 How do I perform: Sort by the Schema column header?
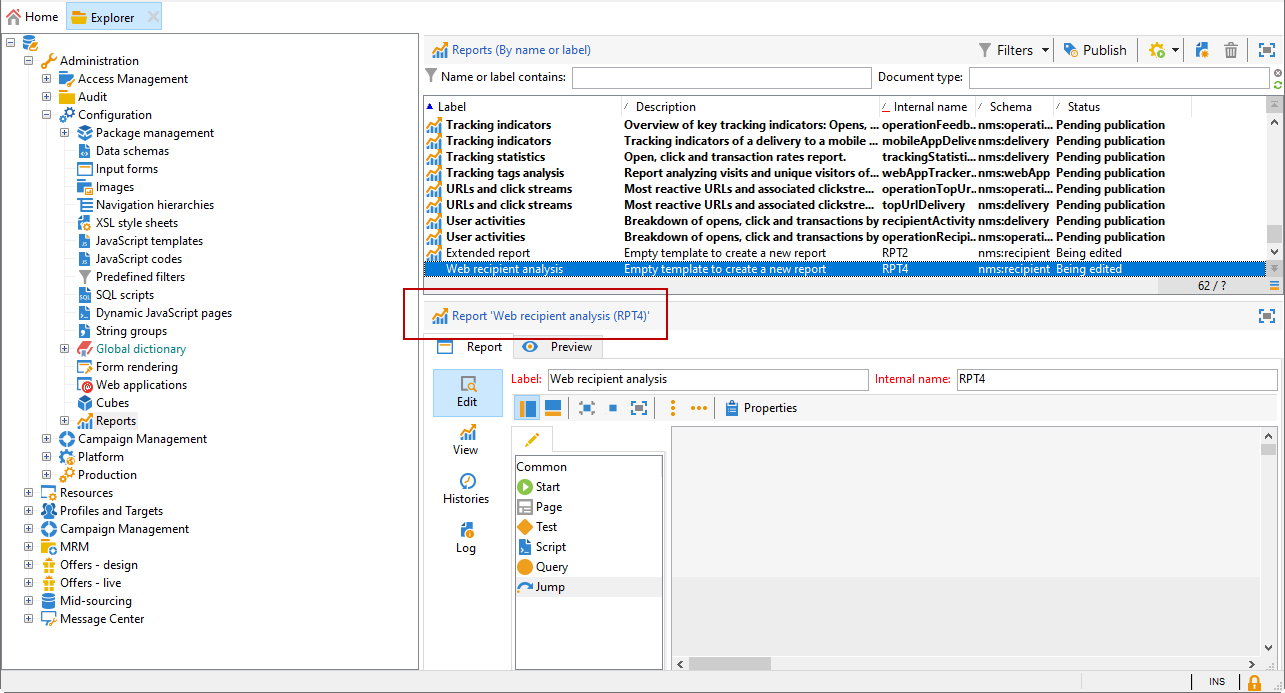pyautogui.click(x=1014, y=106)
